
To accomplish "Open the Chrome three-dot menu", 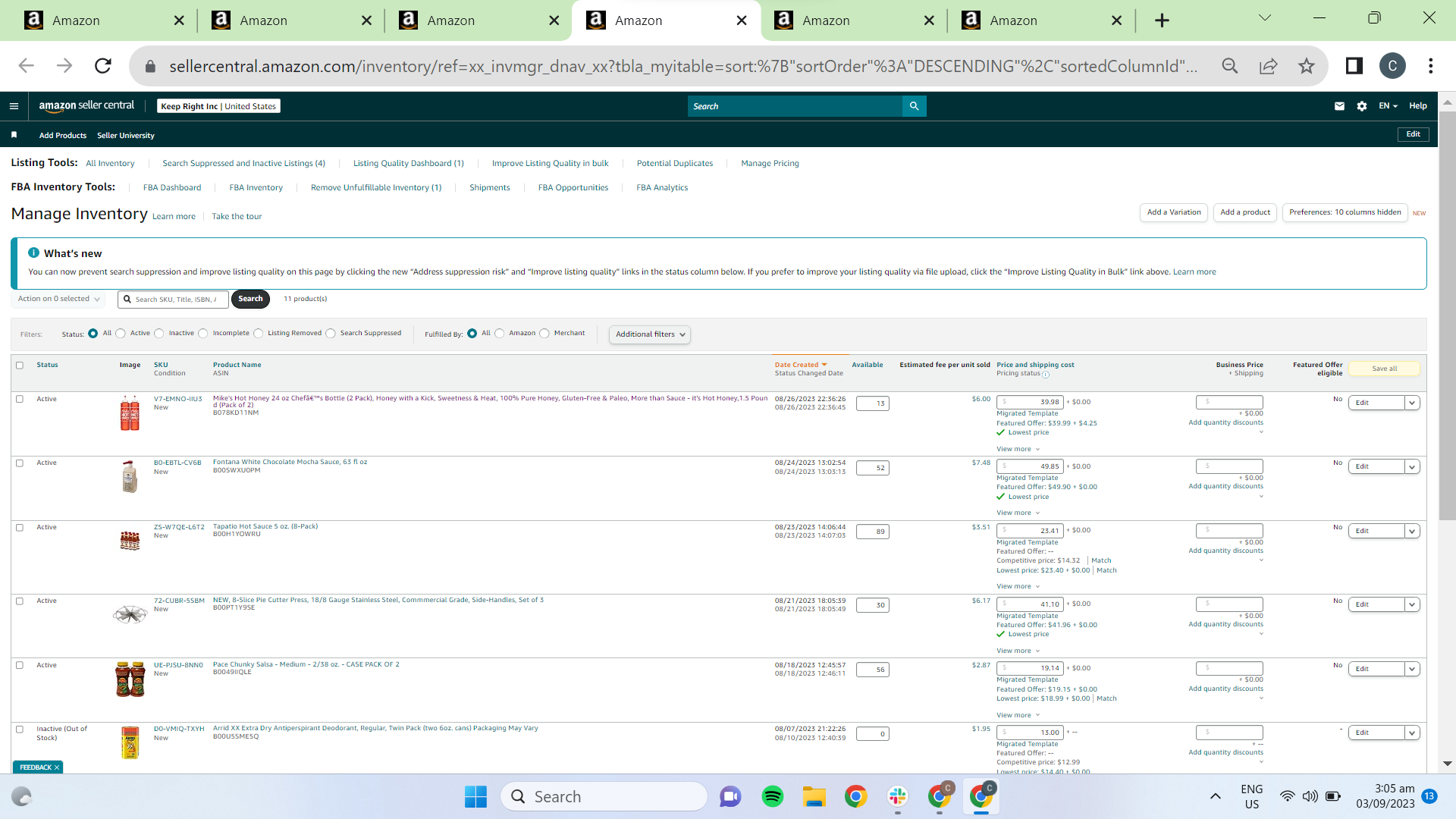I will click(1430, 66).
